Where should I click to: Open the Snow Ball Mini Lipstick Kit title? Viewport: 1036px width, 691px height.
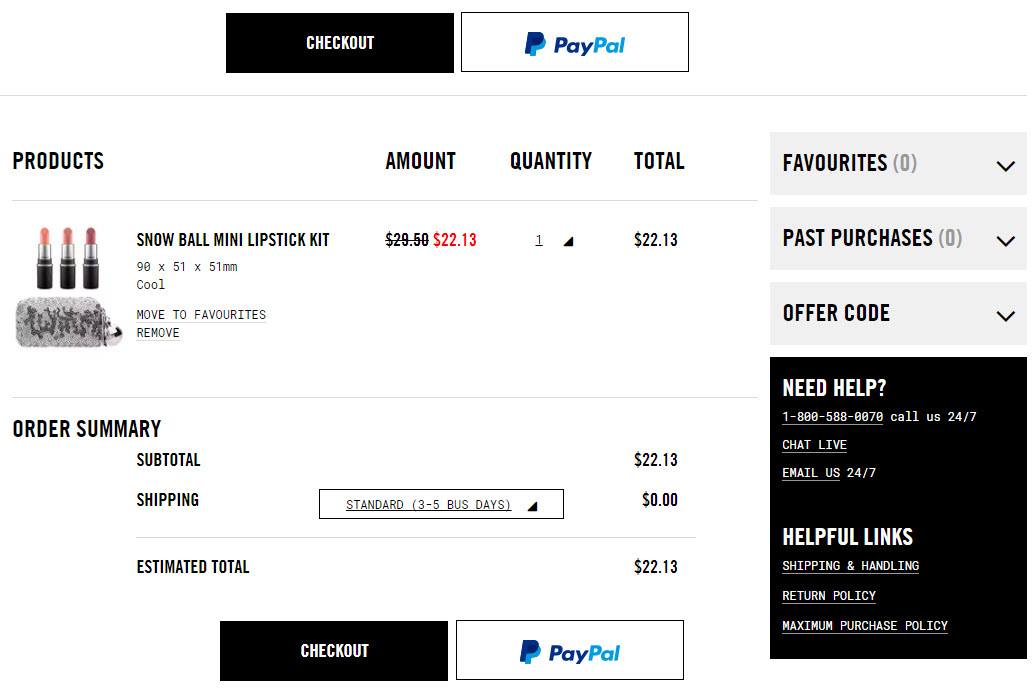[x=233, y=240]
